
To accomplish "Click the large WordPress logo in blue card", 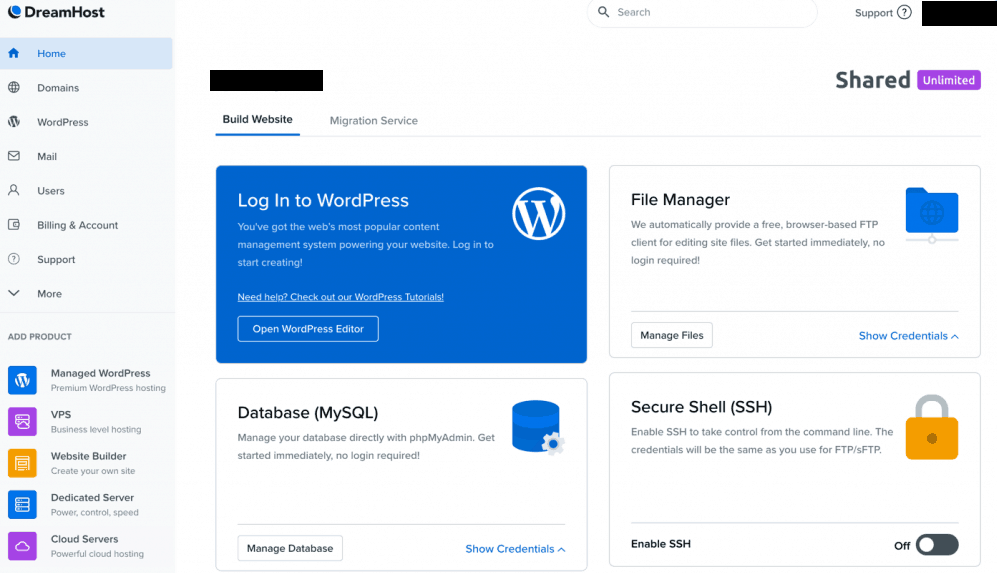I will click(x=539, y=214).
